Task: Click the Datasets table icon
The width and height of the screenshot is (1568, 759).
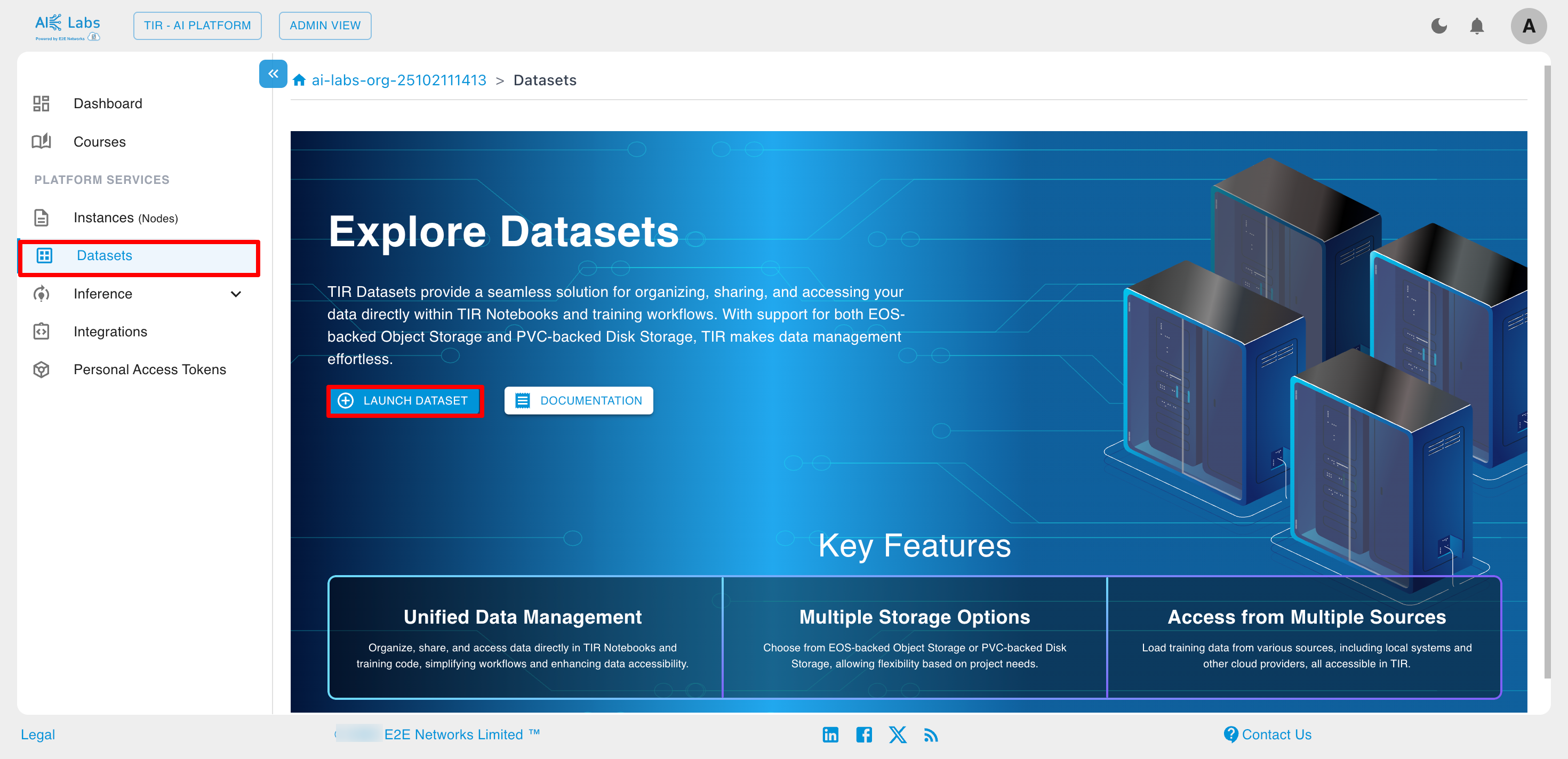Action: pos(44,255)
